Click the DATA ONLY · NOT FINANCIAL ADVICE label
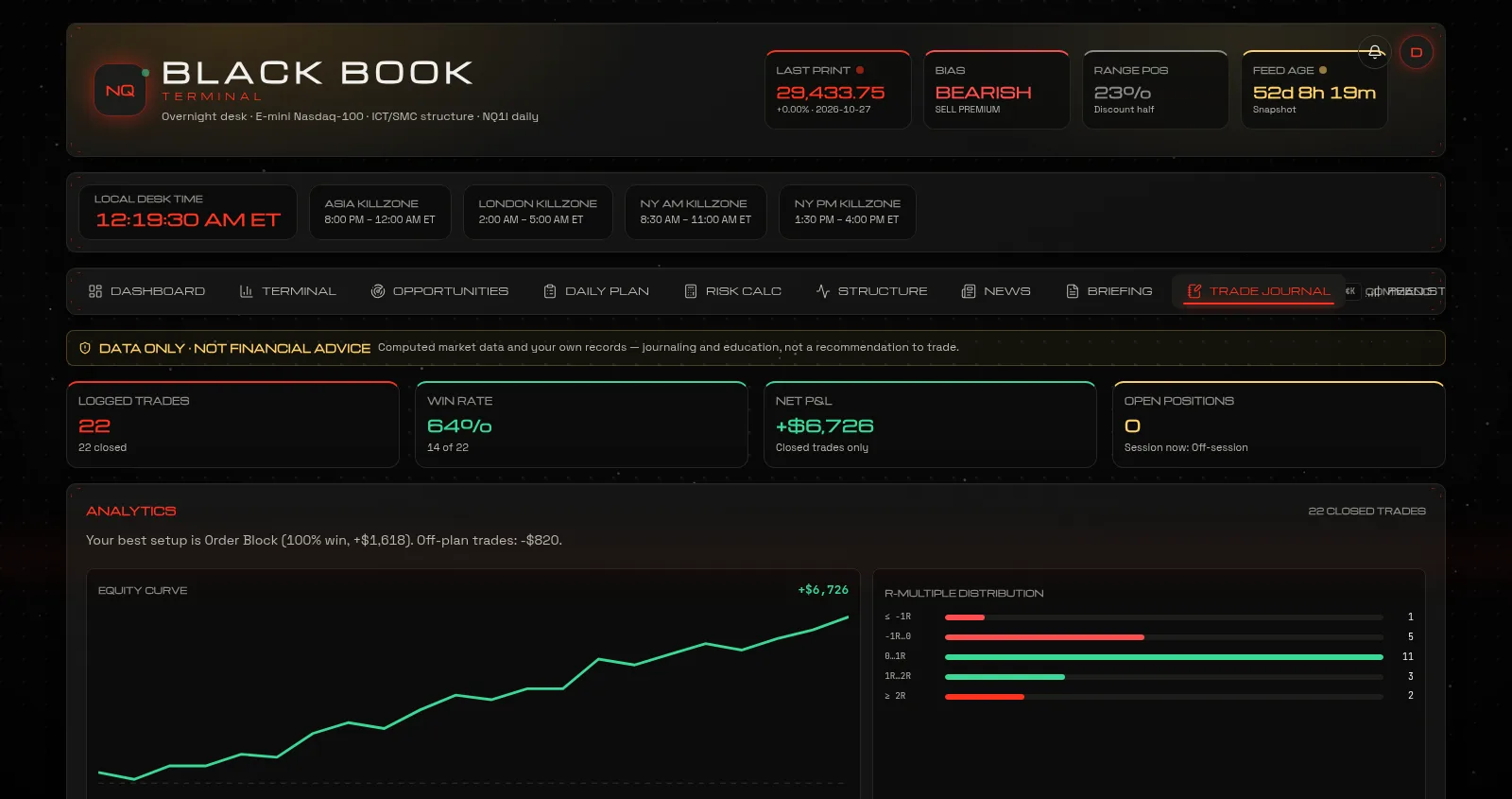The image size is (1512, 799). (234, 348)
